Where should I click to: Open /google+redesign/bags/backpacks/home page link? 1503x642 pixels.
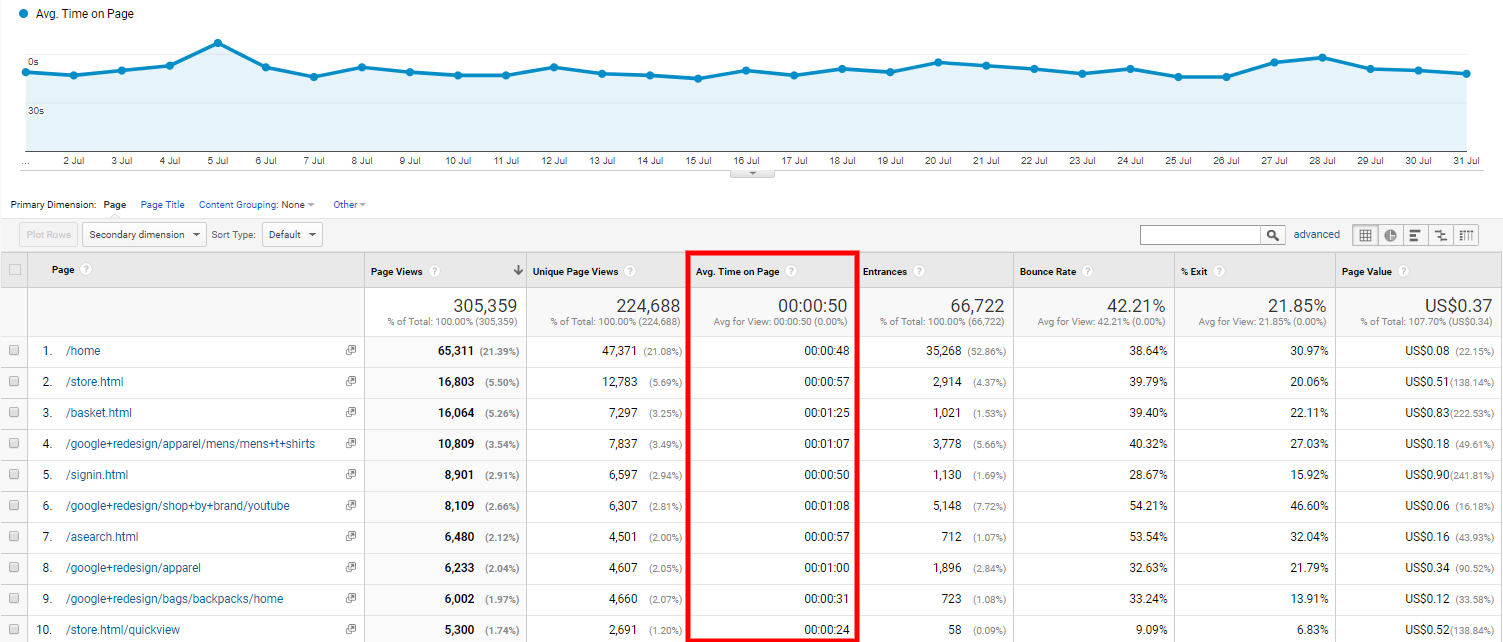tap(175, 599)
